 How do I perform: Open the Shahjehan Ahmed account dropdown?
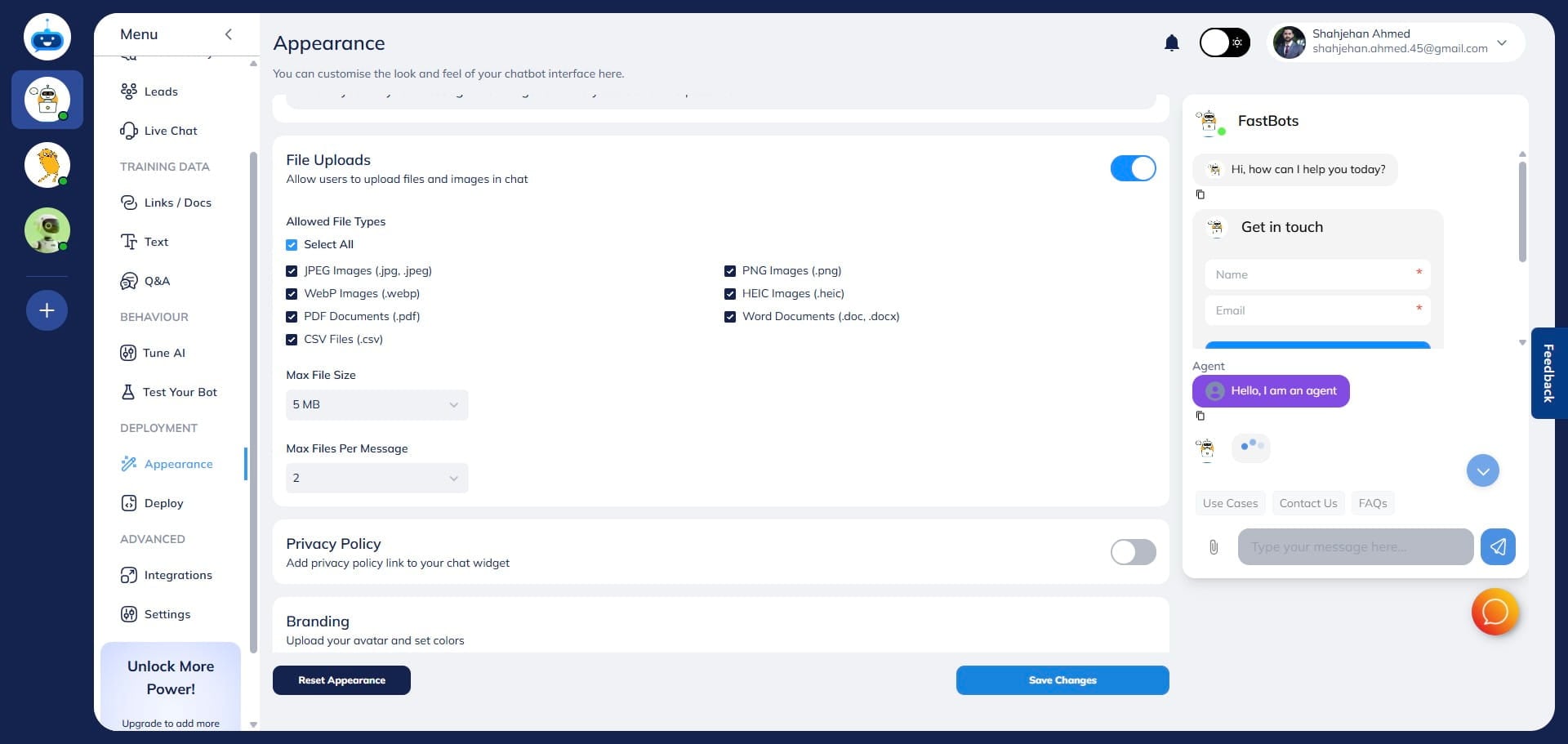point(1502,42)
